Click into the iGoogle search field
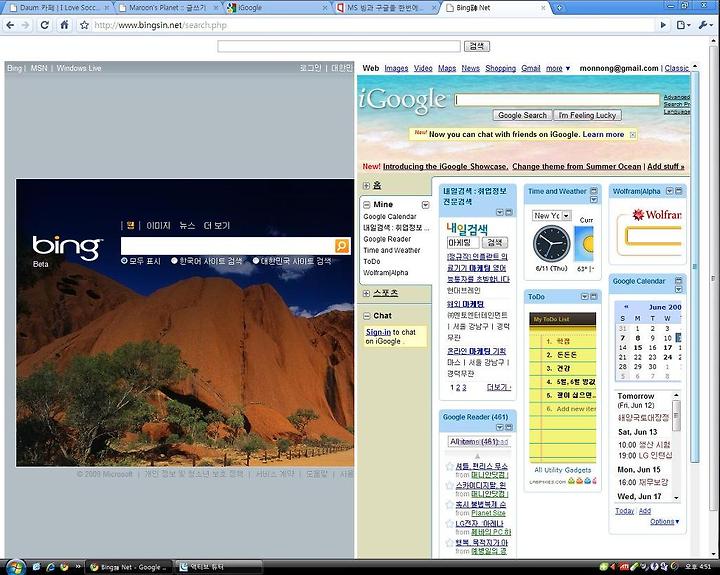720x575 pixels. pos(557,100)
